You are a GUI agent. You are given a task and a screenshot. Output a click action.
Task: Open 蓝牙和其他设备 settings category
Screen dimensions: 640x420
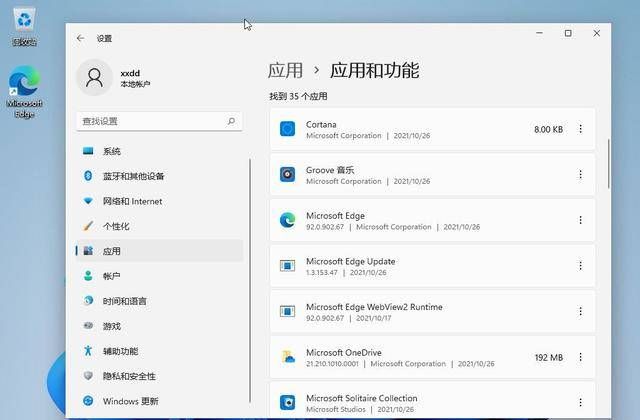[159, 176]
